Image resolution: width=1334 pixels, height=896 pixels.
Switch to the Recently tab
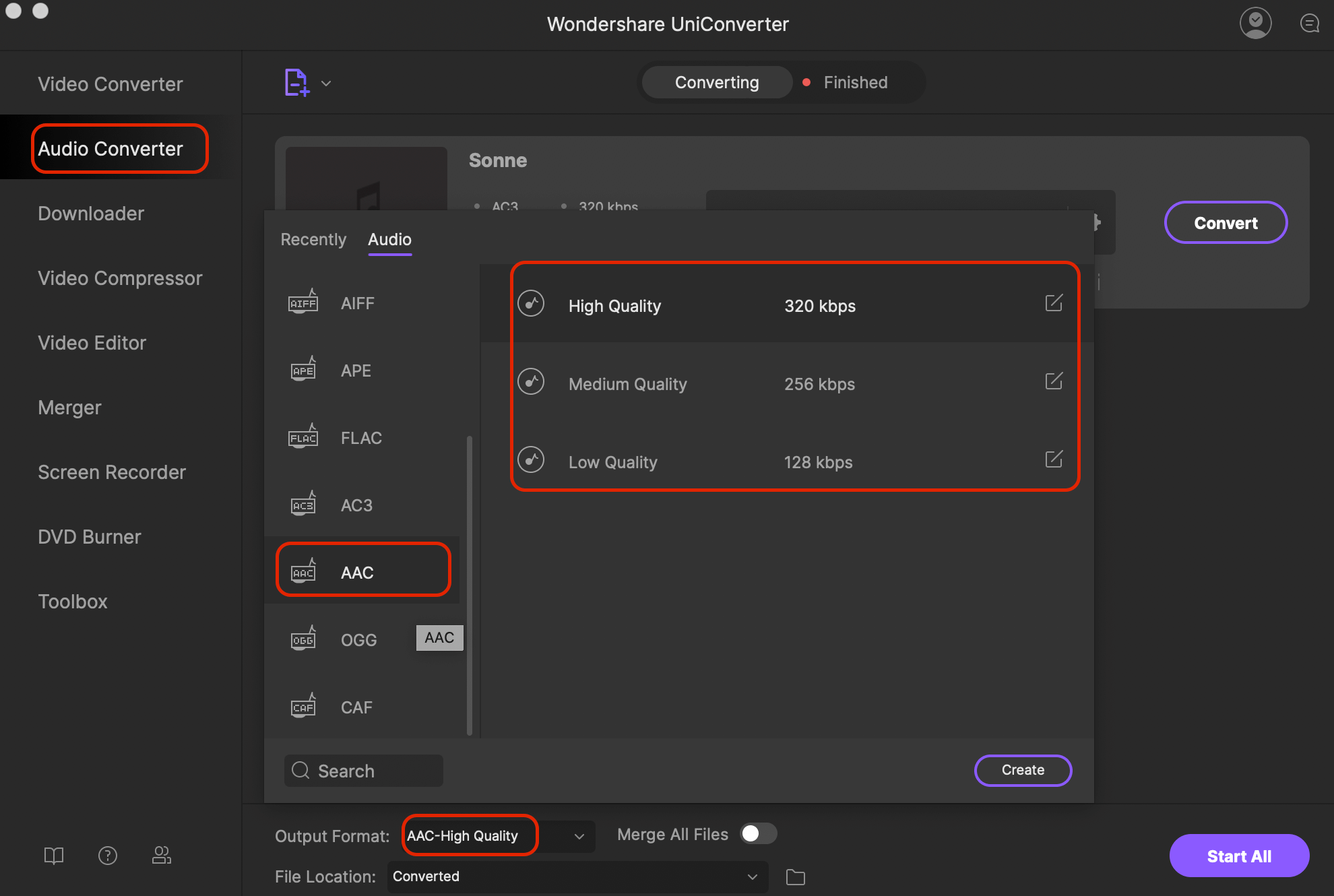[313, 239]
